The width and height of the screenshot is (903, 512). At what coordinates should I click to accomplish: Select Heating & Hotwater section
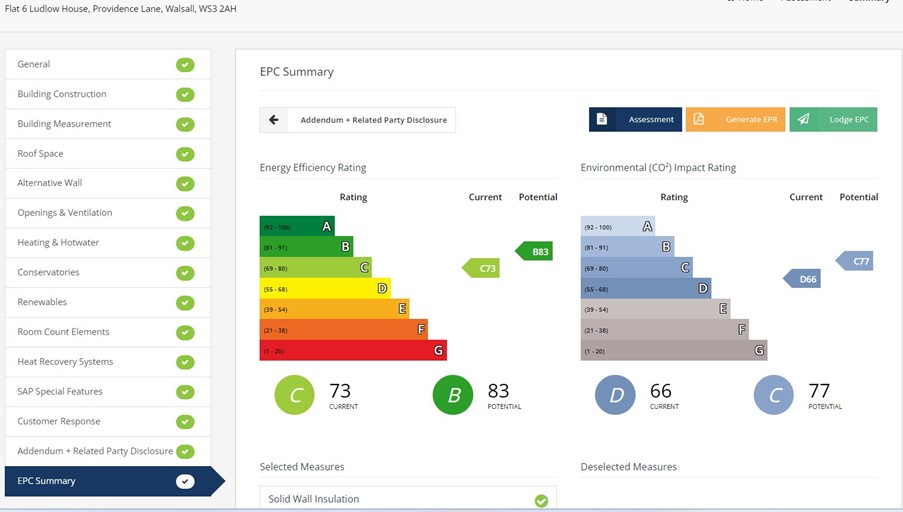108,243
